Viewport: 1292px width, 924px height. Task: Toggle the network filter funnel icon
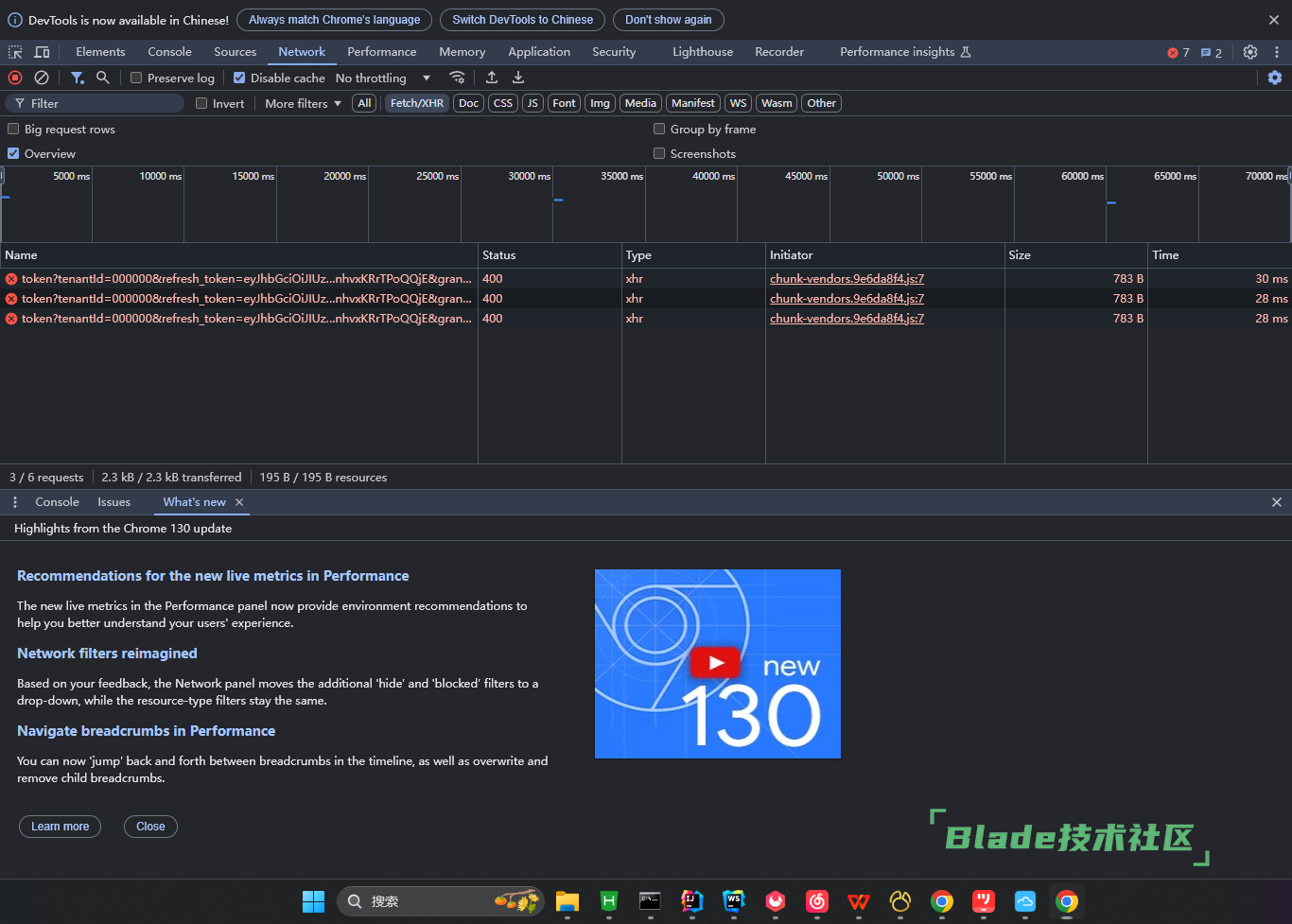pos(78,78)
